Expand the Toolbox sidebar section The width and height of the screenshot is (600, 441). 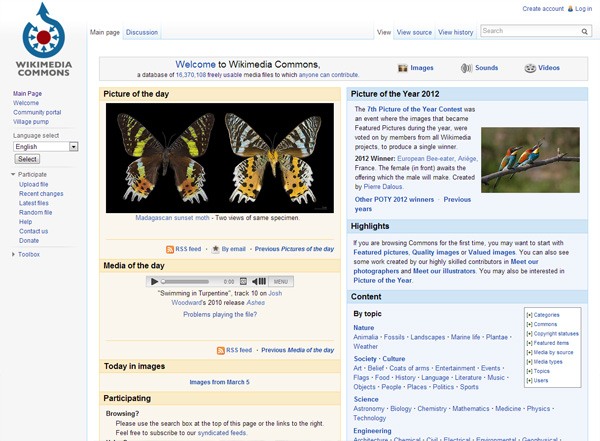coord(13,254)
